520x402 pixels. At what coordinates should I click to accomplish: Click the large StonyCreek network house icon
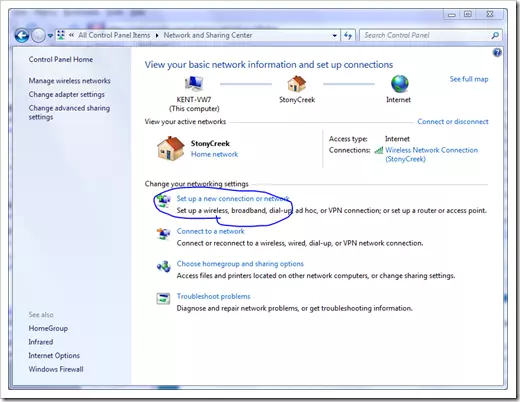click(171, 149)
